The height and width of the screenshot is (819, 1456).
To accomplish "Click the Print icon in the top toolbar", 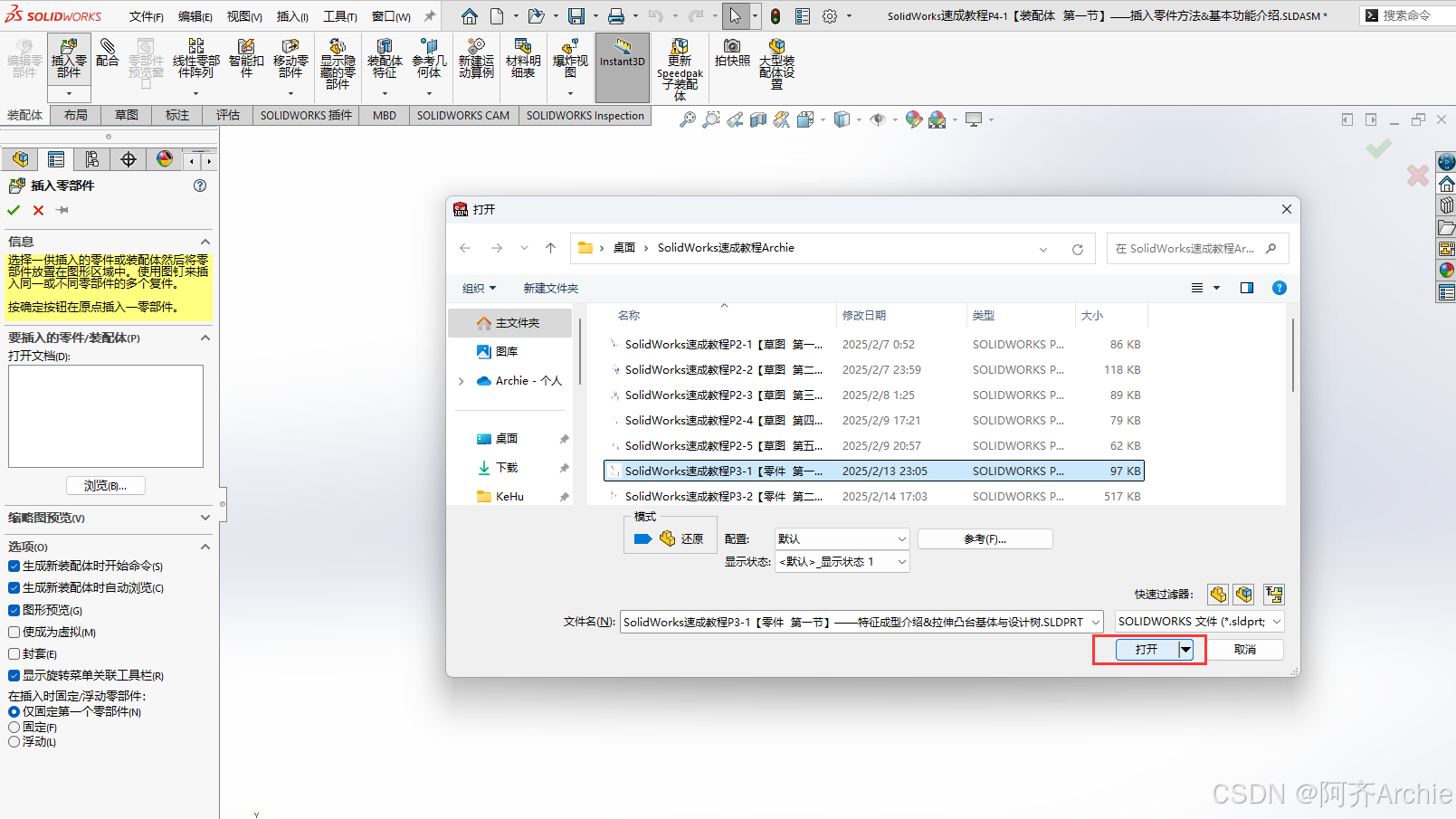I will click(x=616, y=16).
